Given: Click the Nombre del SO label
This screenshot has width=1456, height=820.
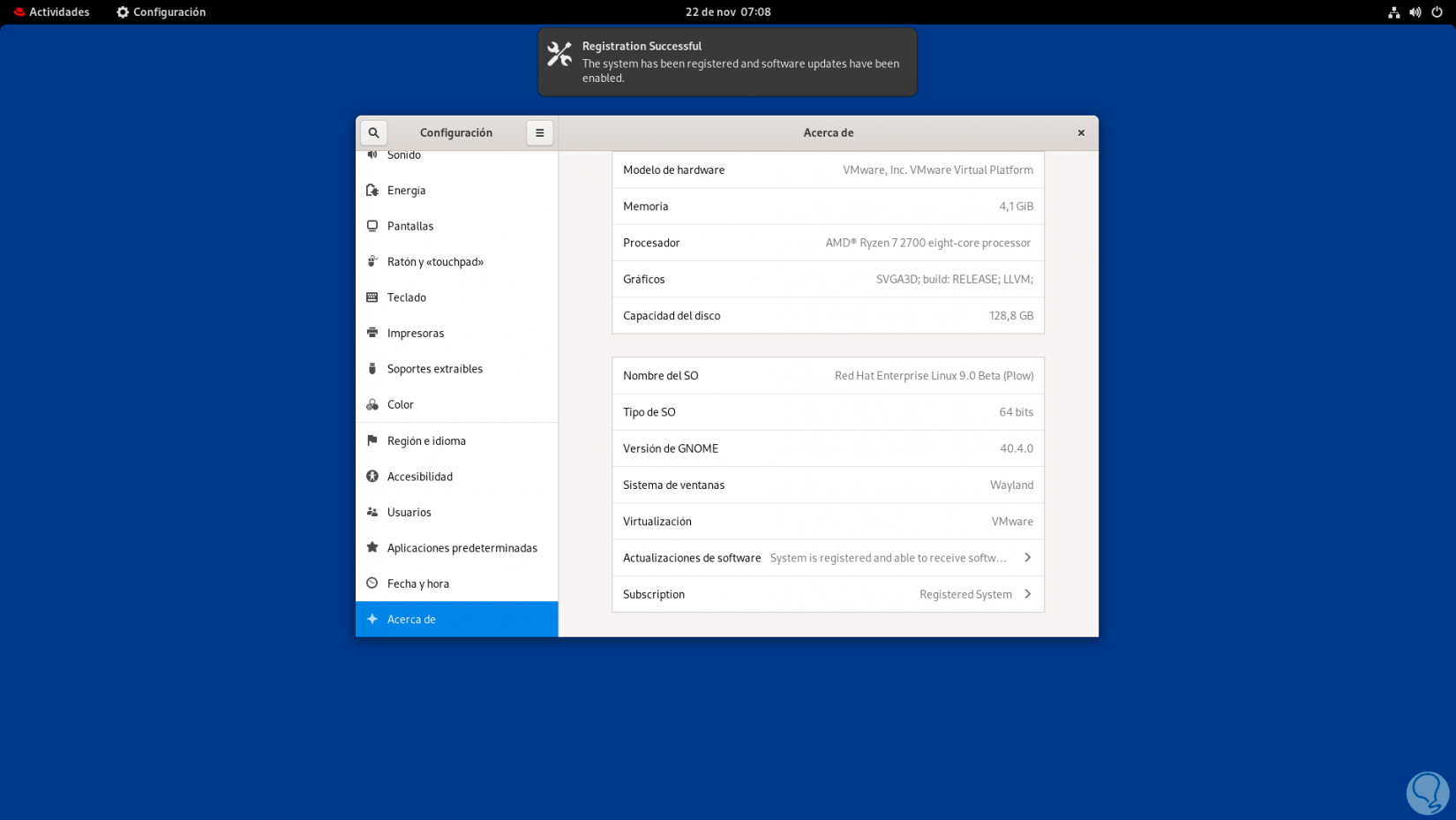Looking at the screenshot, I should 661,376.
